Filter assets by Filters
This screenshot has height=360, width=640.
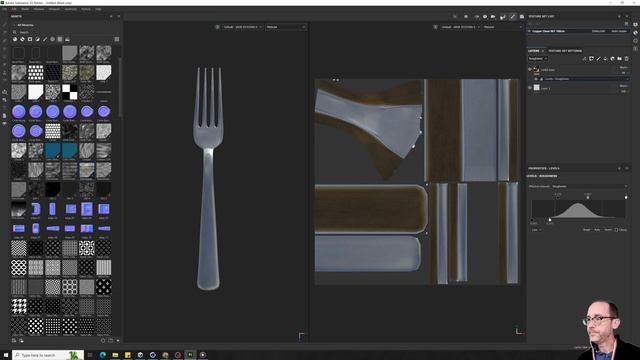coord(38,39)
